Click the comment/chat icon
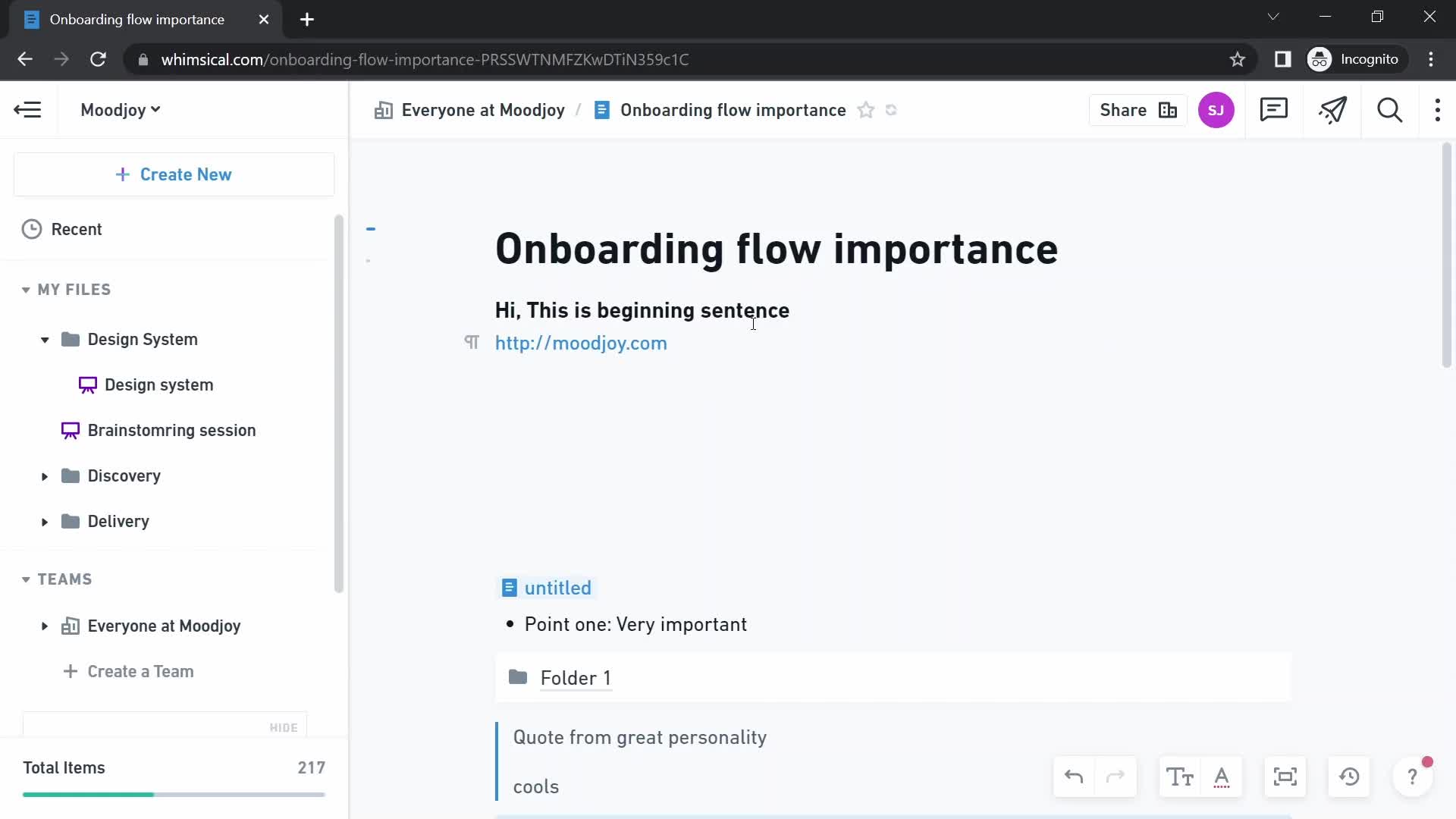 (1275, 110)
